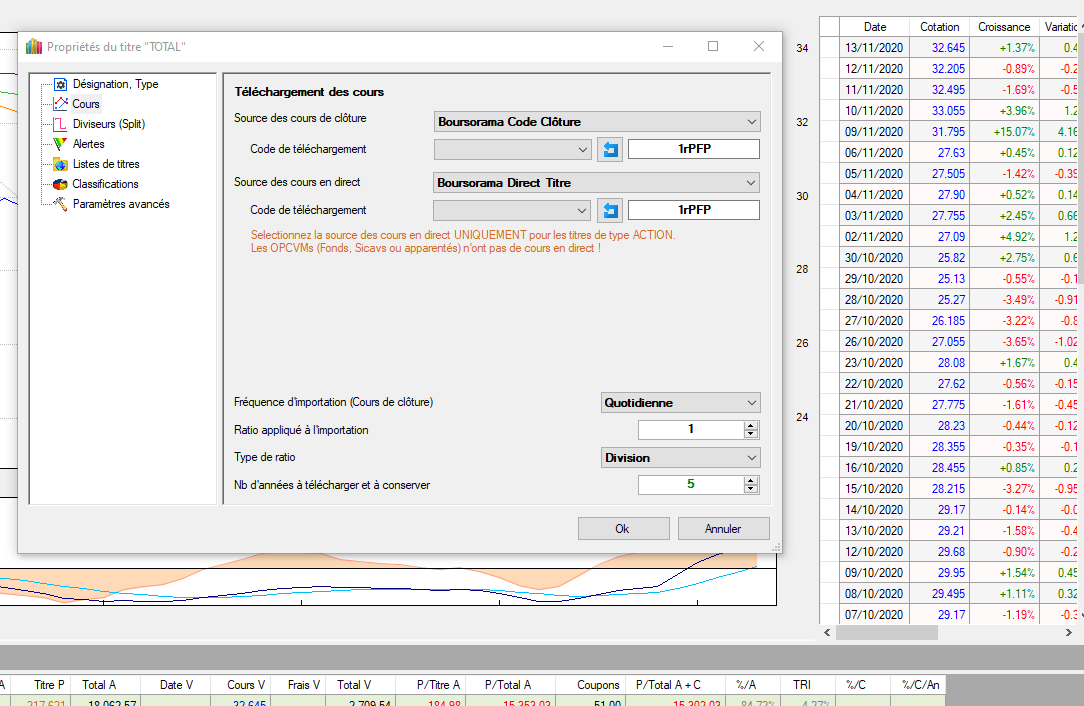Confirm with the Ok button
The width and height of the screenshot is (1084, 706).
pos(622,529)
